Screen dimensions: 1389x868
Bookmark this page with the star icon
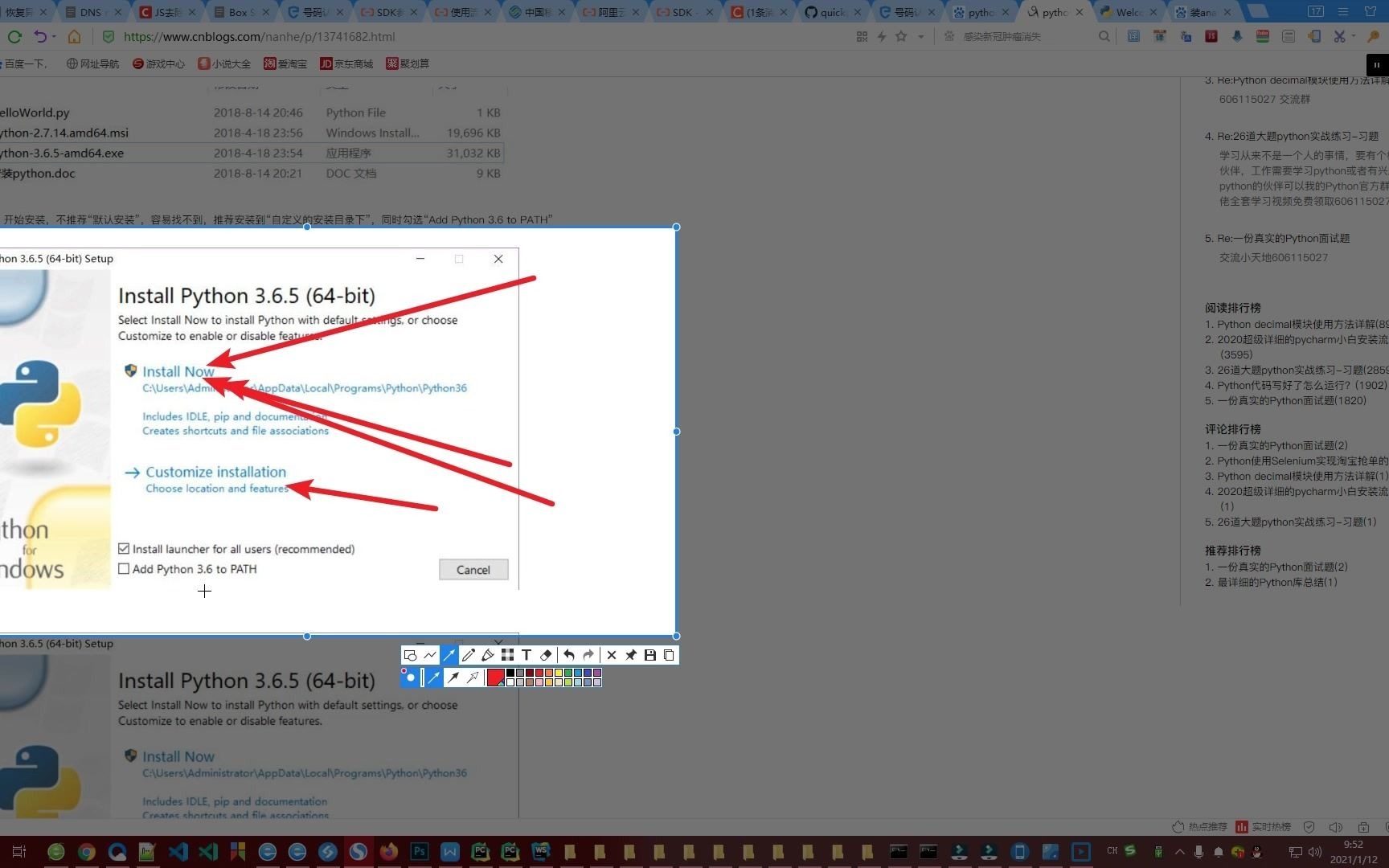(x=901, y=36)
